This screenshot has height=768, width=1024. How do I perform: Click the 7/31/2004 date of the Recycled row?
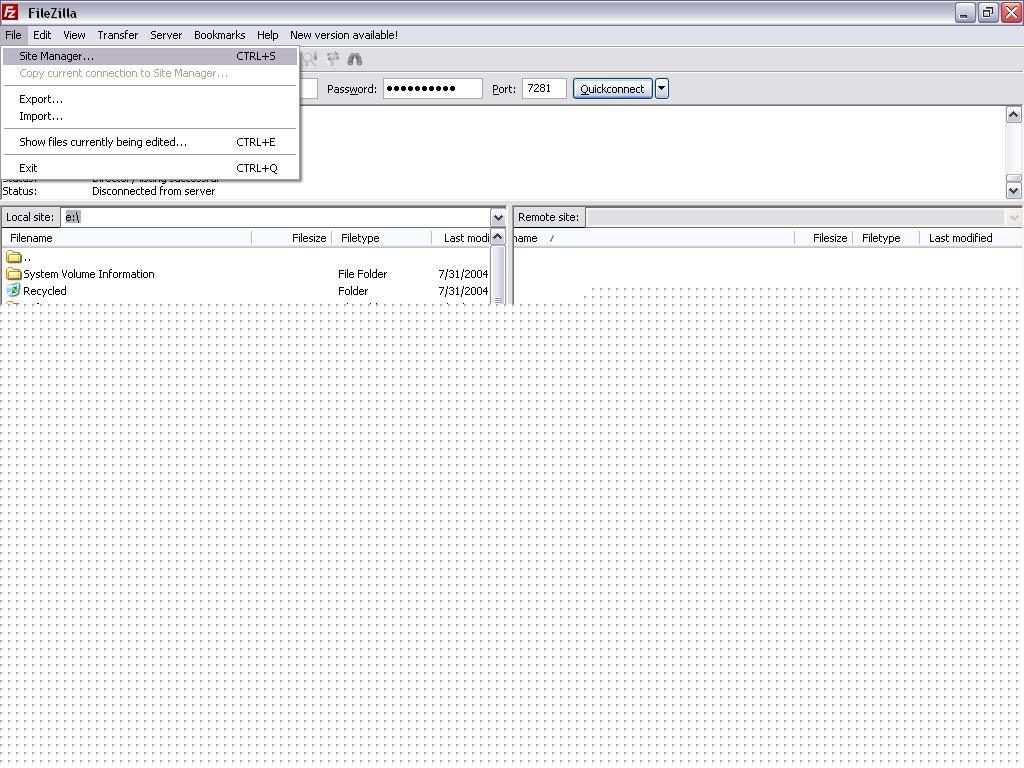(x=463, y=291)
